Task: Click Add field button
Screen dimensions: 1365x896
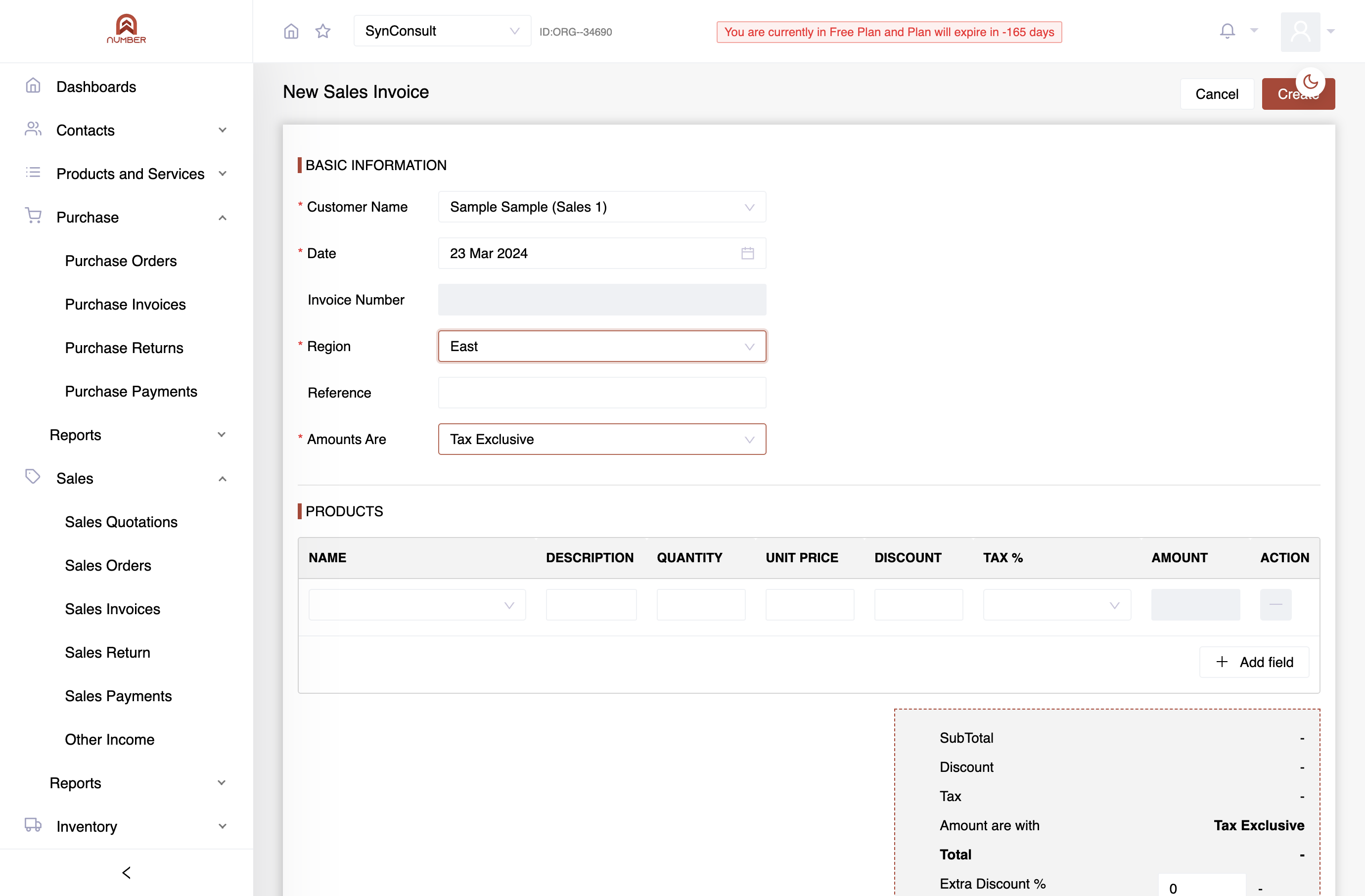Action: 1254,662
